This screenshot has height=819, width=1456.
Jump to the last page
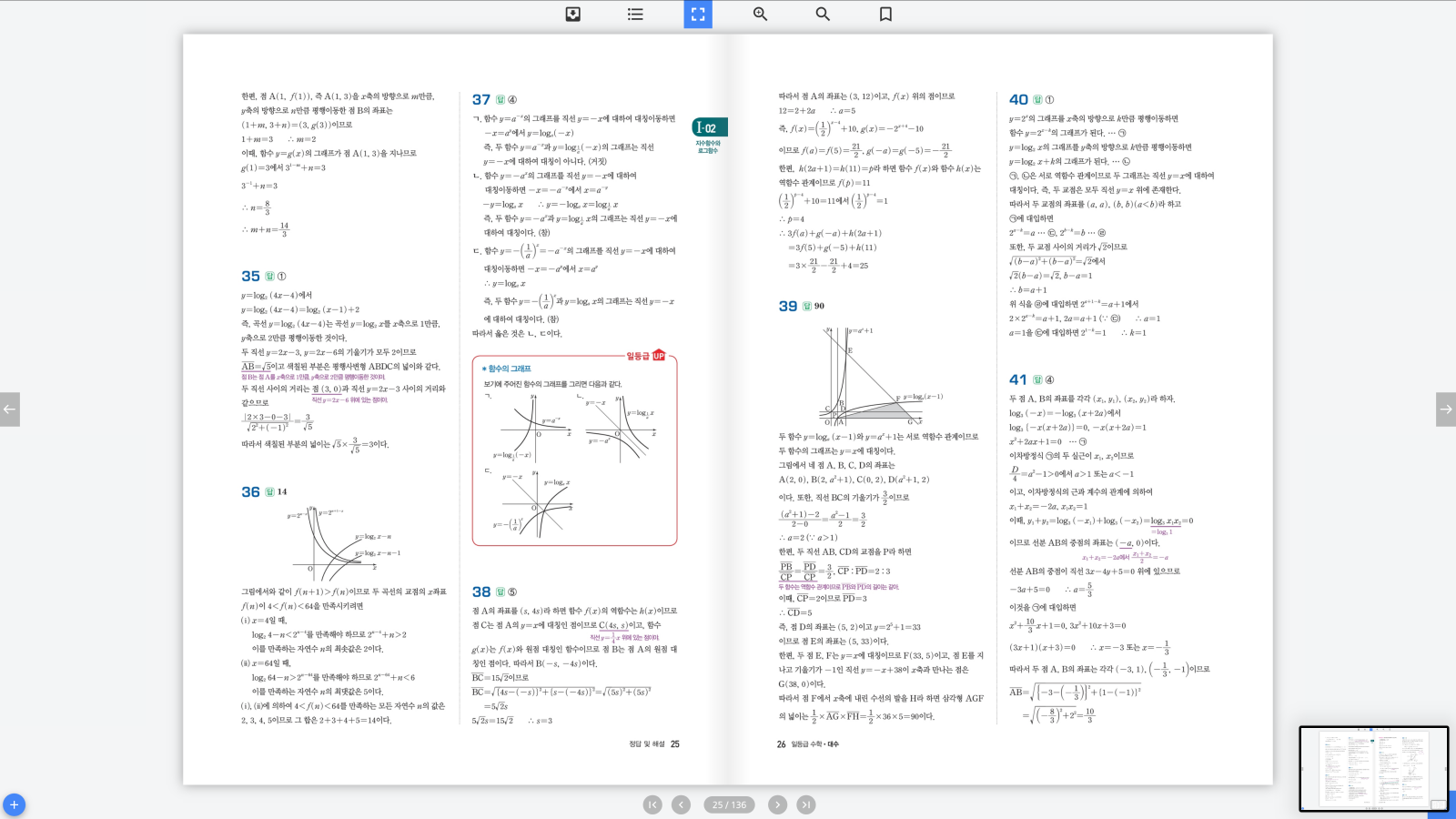[x=806, y=804]
